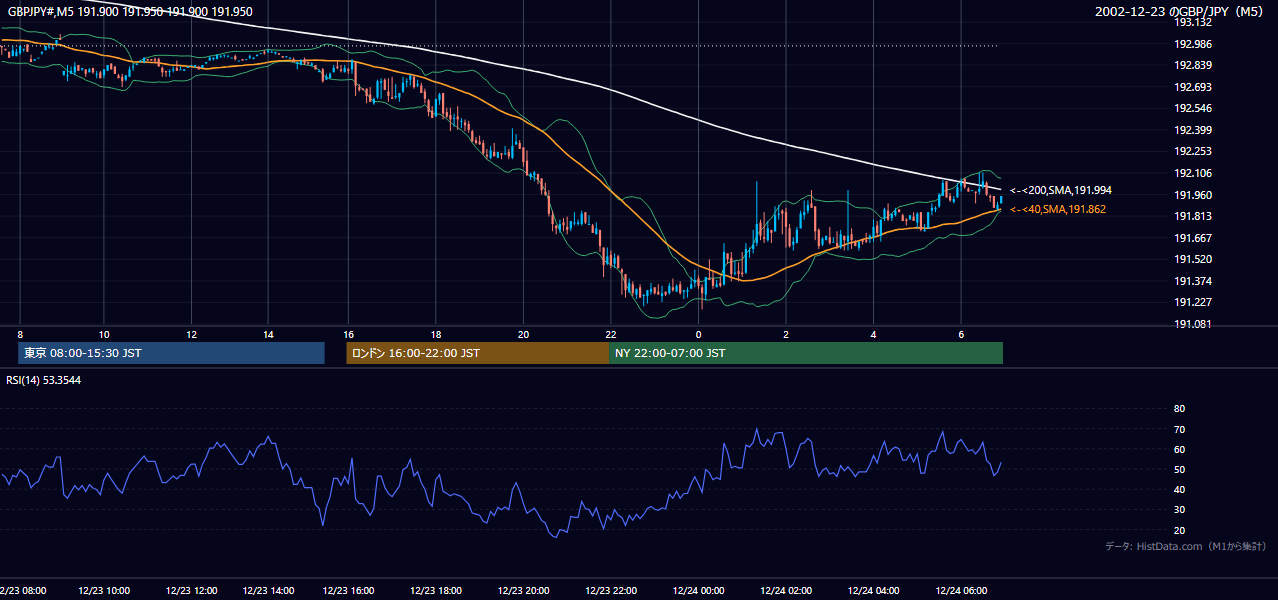Click the RSI scale value 50

pos(1179,469)
